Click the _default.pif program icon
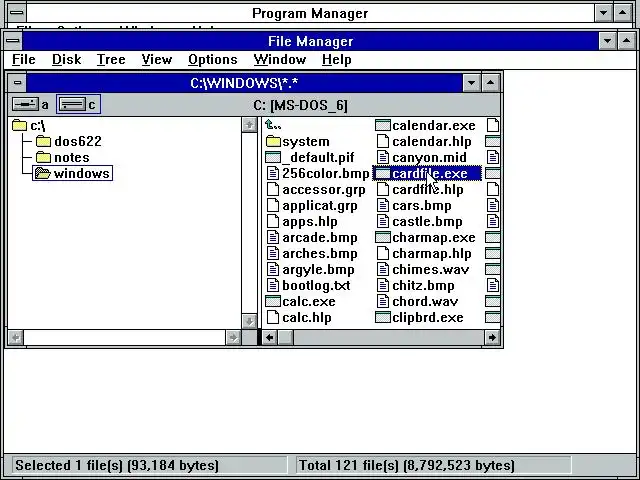The width and height of the screenshot is (640, 480). click(273, 157)
